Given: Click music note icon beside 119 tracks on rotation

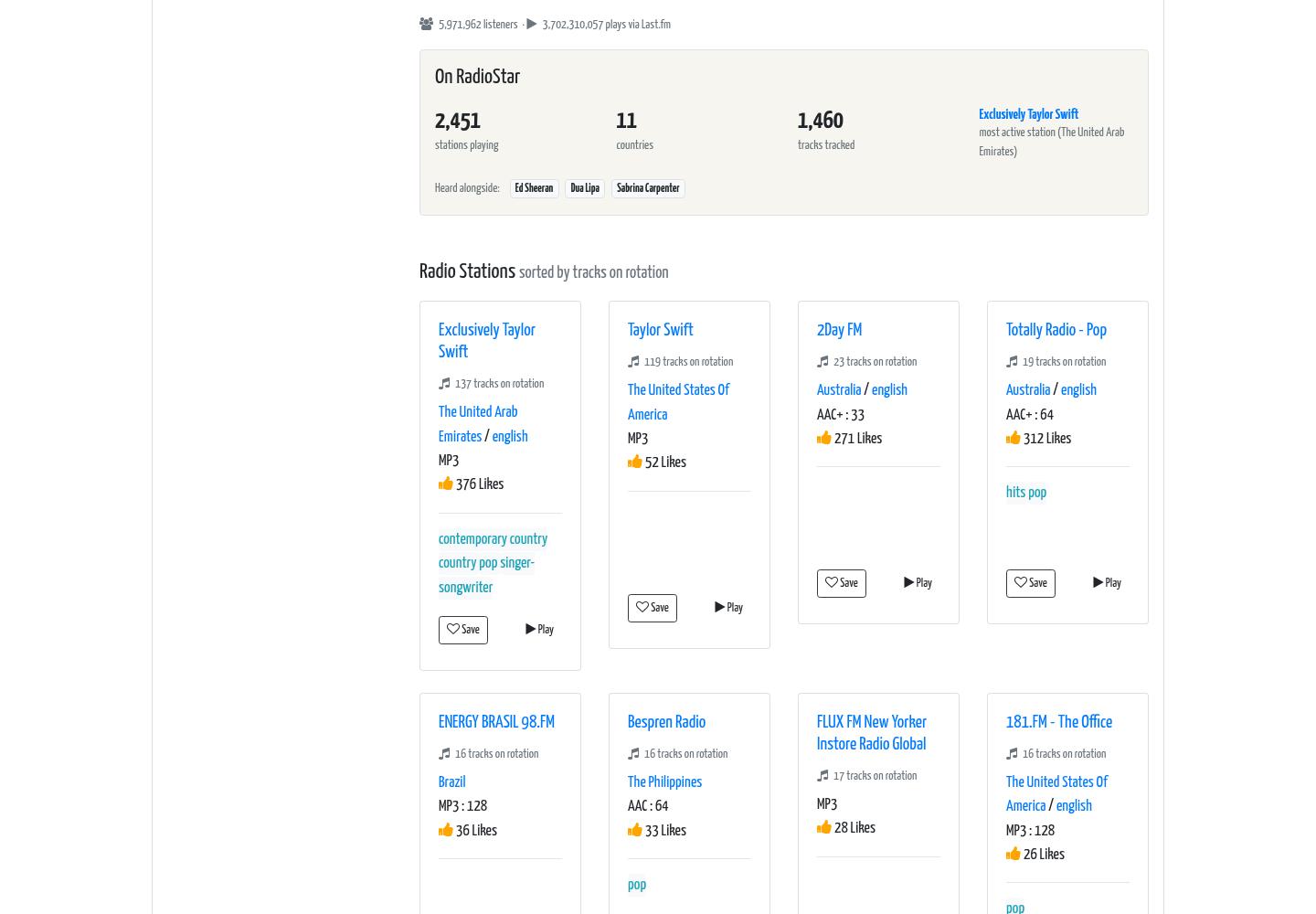Looking at the screenshot, I should pyautogui.click(x=633, y=362).
